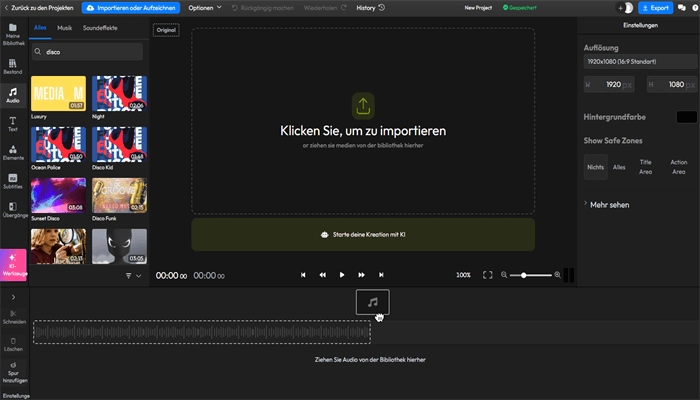Click Wiederholen redo
Viewport: 700px width, 400px height.
click(x=325, y=8)
